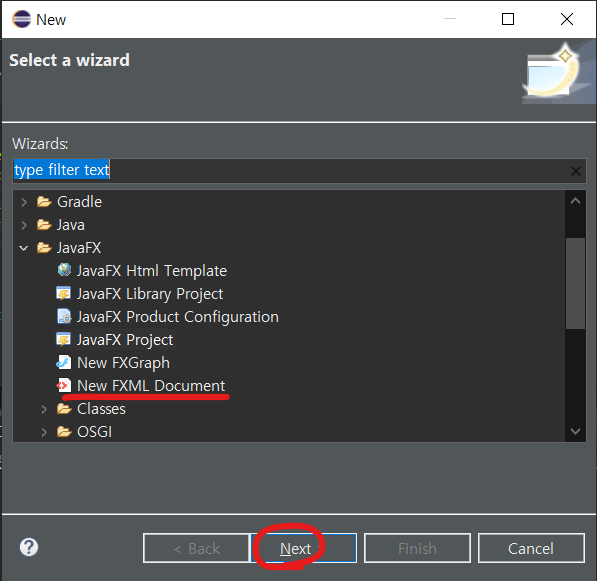Select JavaFX Html Template wizard

(x=152, y=271)
